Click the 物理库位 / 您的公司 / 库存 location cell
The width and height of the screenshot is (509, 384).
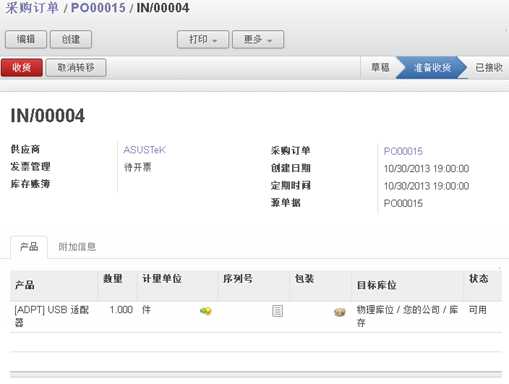(x=407, y=316)
